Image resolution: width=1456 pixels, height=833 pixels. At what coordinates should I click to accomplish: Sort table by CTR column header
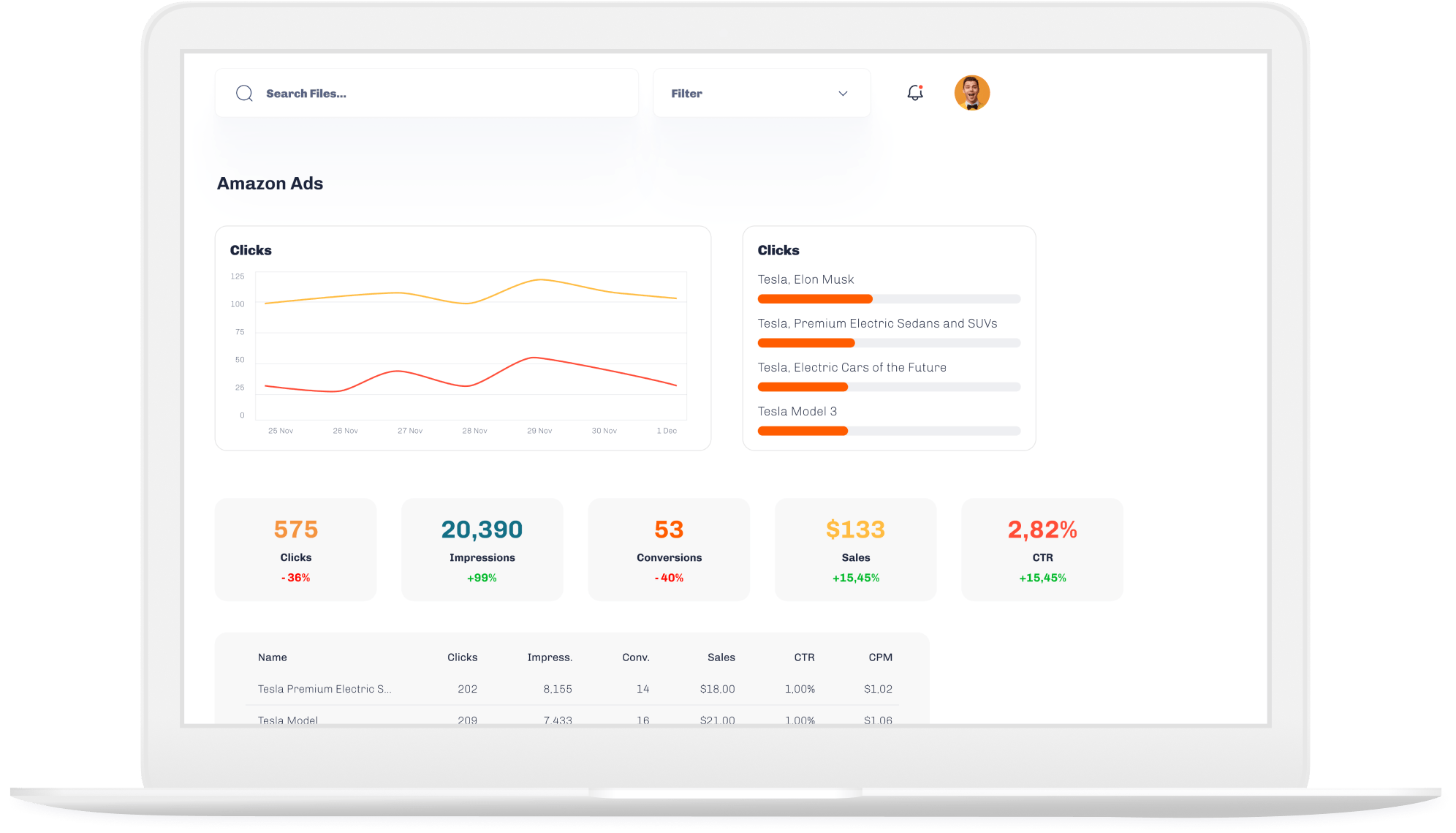(x=805, y=657)
